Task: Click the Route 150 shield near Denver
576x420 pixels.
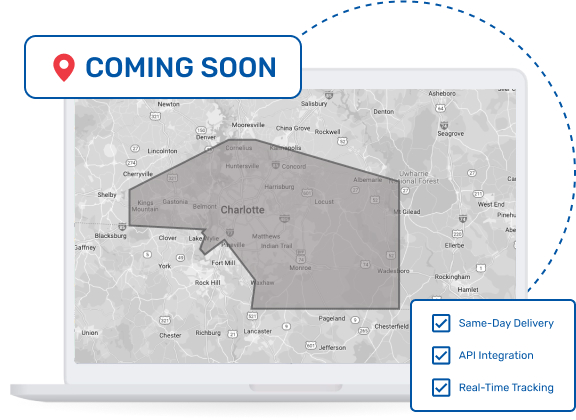Action: click(x=201, y=130)
